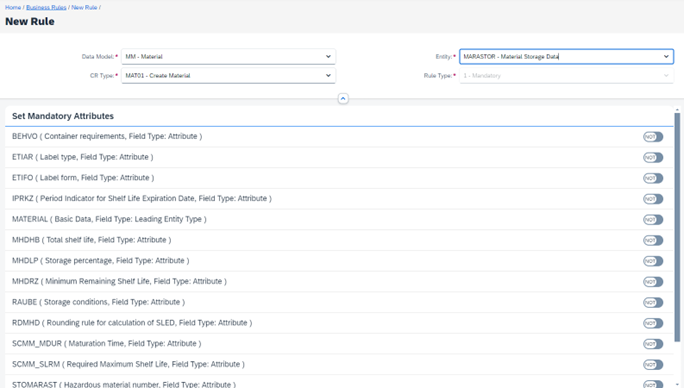This screenshot has width=684, height=388.
Task: Select the ETIAR ( Label type row text
Action: (82, 157)
